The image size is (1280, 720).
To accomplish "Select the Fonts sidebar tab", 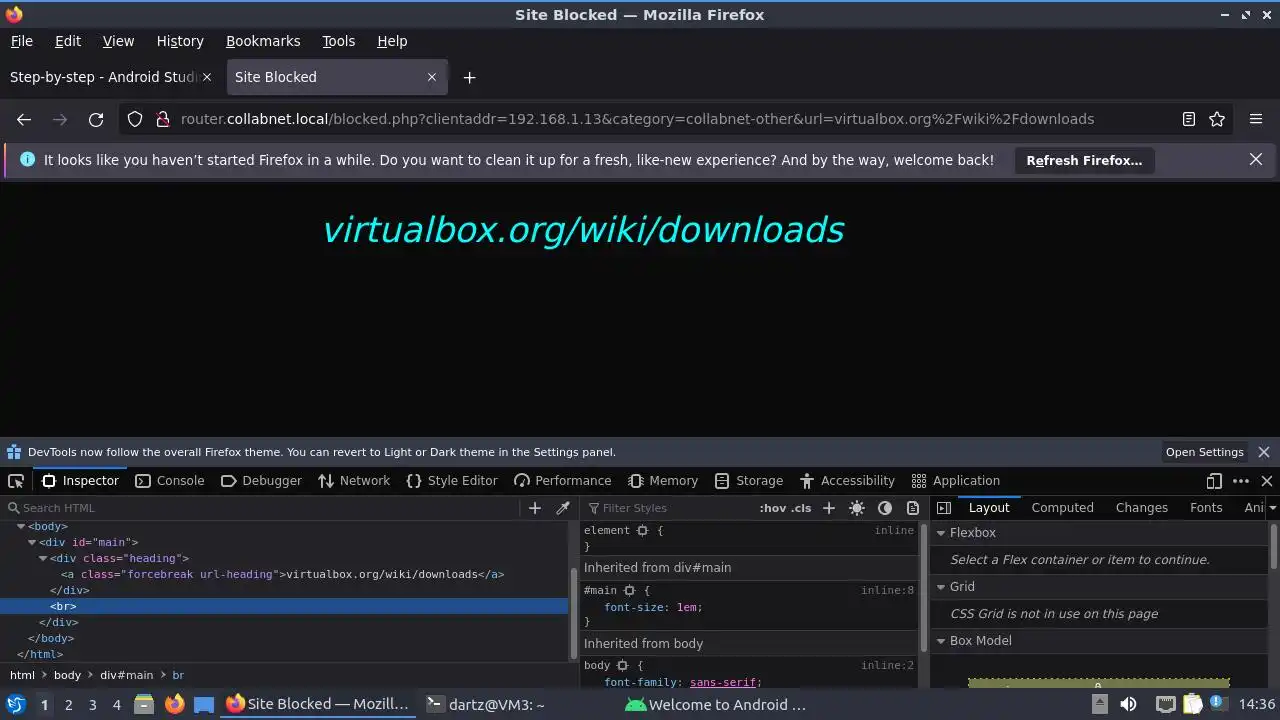I will tap(1206, 508).
